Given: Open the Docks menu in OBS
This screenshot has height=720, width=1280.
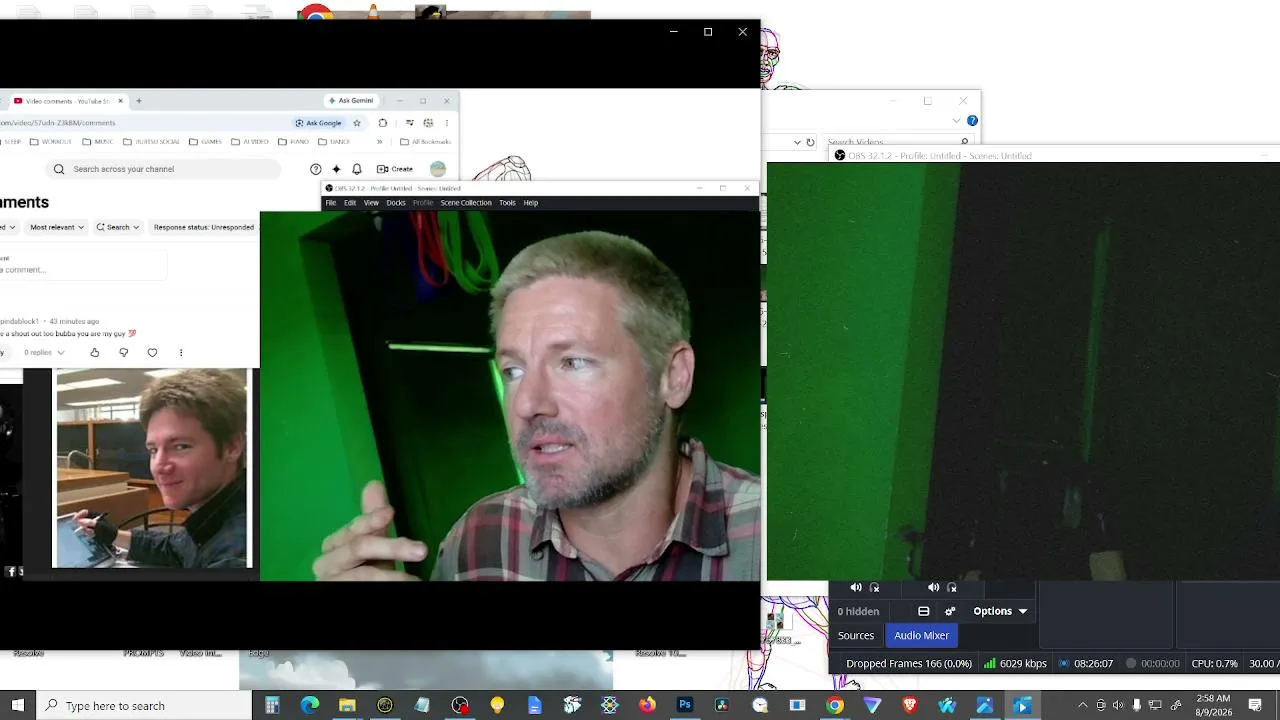Looking at the screenshot, I should [396, 203].
